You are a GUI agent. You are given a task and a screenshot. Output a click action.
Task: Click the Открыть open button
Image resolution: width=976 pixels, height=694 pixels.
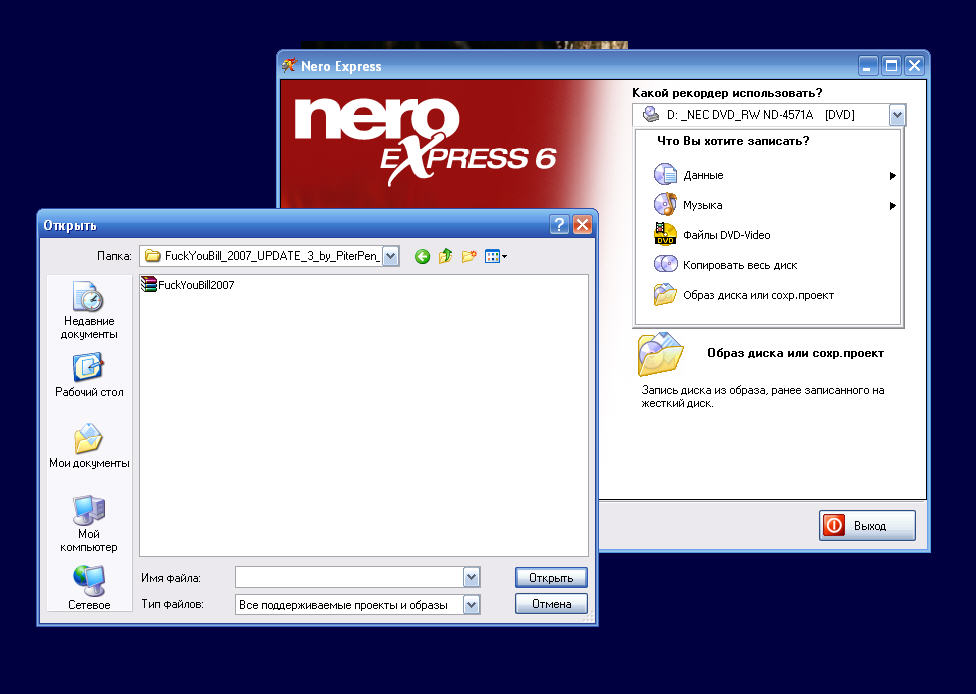551,578
